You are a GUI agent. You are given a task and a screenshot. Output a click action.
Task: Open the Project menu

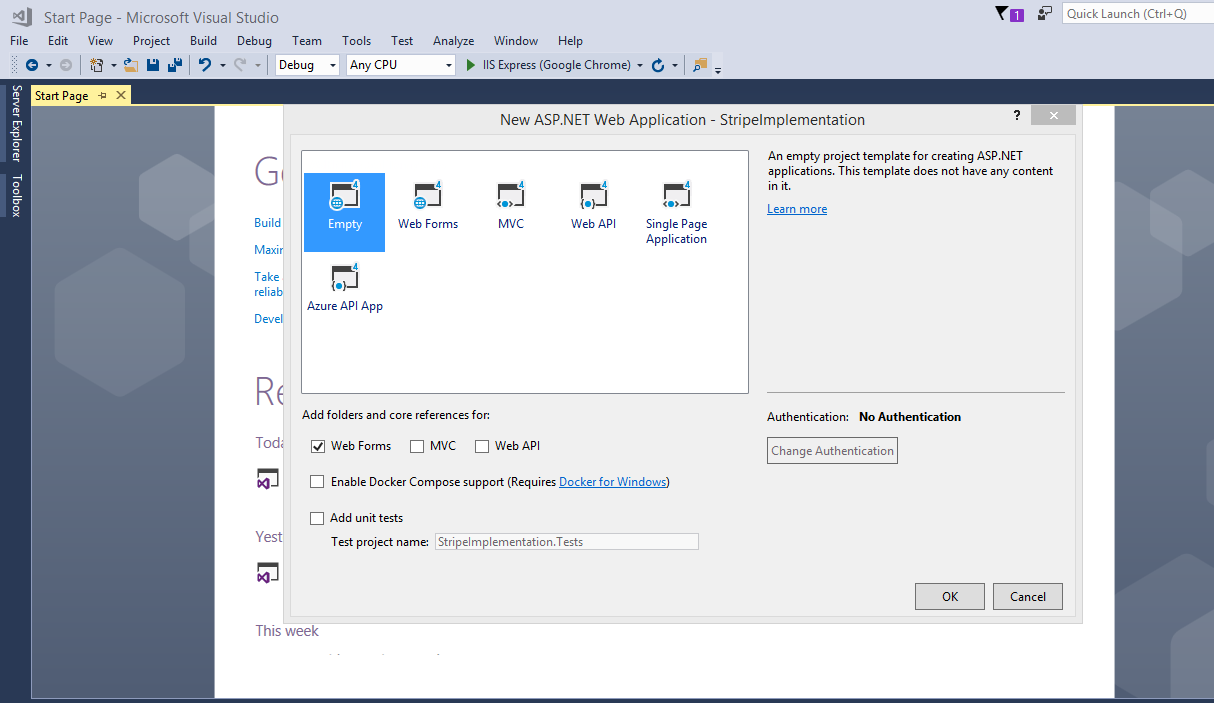151,41
